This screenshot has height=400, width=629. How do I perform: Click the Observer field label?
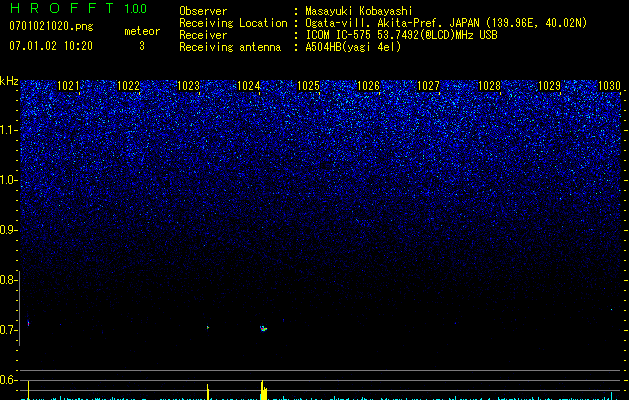203,11
